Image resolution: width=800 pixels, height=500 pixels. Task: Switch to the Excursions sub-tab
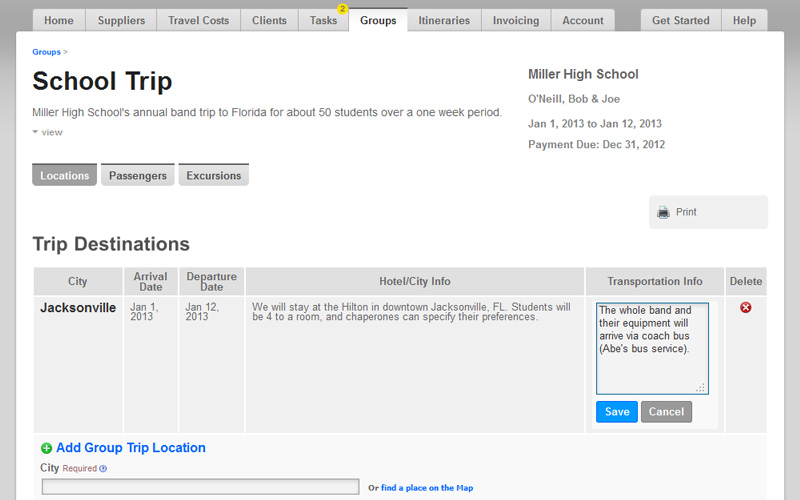tap(214, 175)
